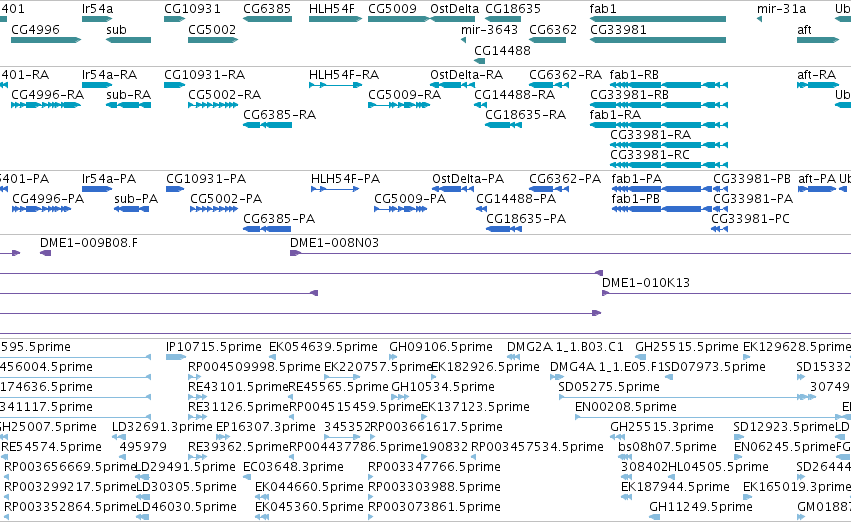Select transcript CG6362-RA label
This screenshot has width=851, height=522.
[566, 74]
